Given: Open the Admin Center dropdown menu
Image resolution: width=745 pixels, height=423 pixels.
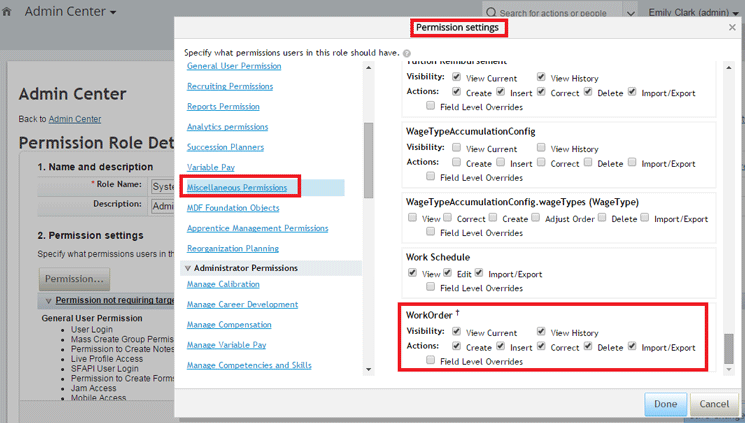Looking at the screenshot, I should tap(70, 11).
